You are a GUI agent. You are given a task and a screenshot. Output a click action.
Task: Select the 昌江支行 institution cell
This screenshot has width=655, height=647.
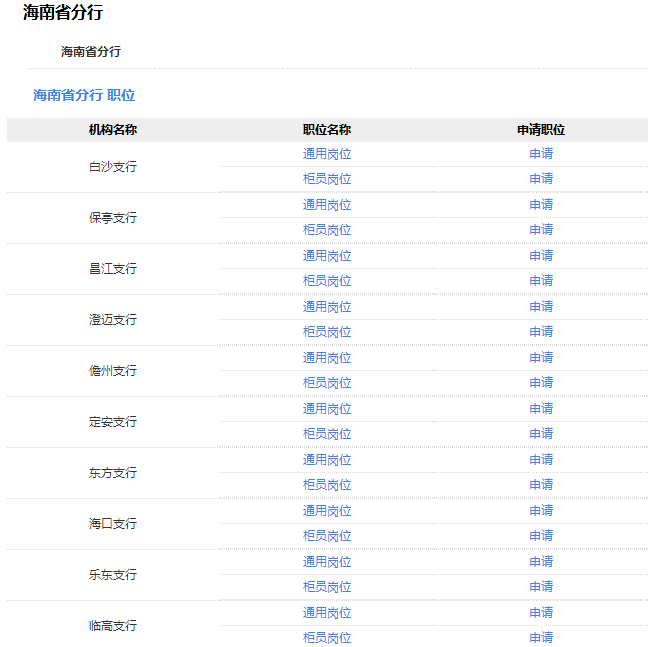[113, 269]
